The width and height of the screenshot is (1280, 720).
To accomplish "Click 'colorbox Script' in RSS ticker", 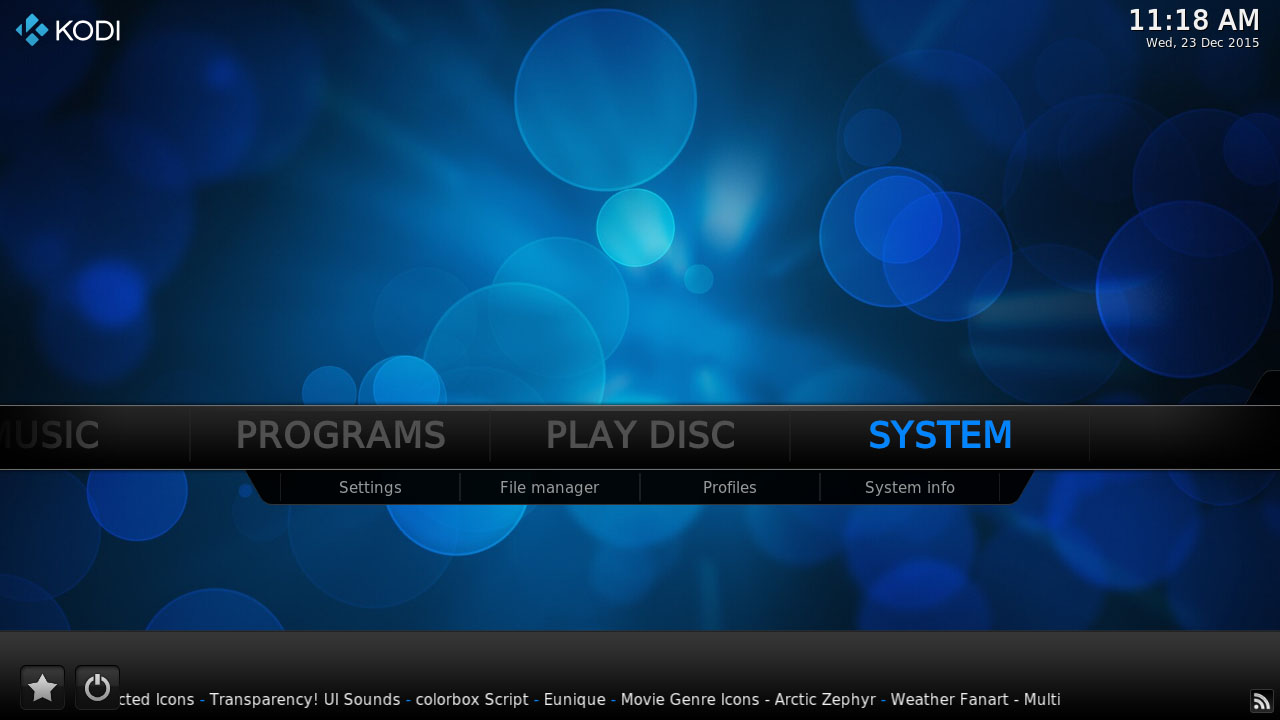I will pos(472,700).
